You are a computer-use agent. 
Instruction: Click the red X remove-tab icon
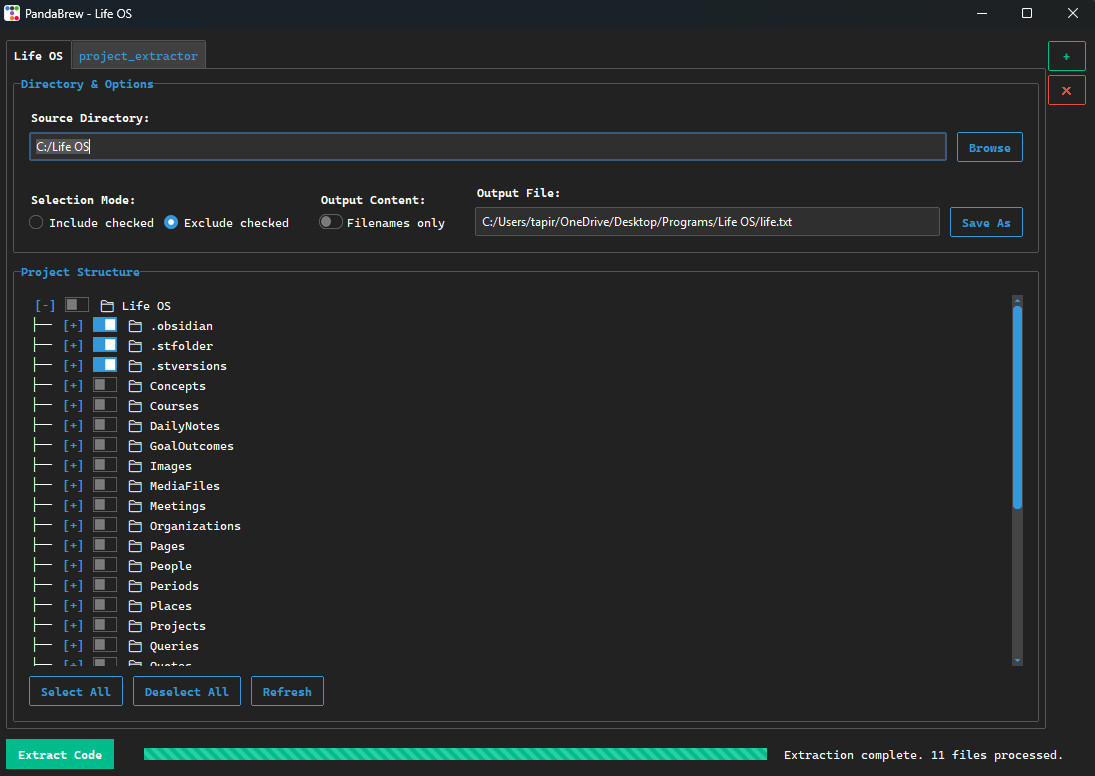[x=1066, y=91]
